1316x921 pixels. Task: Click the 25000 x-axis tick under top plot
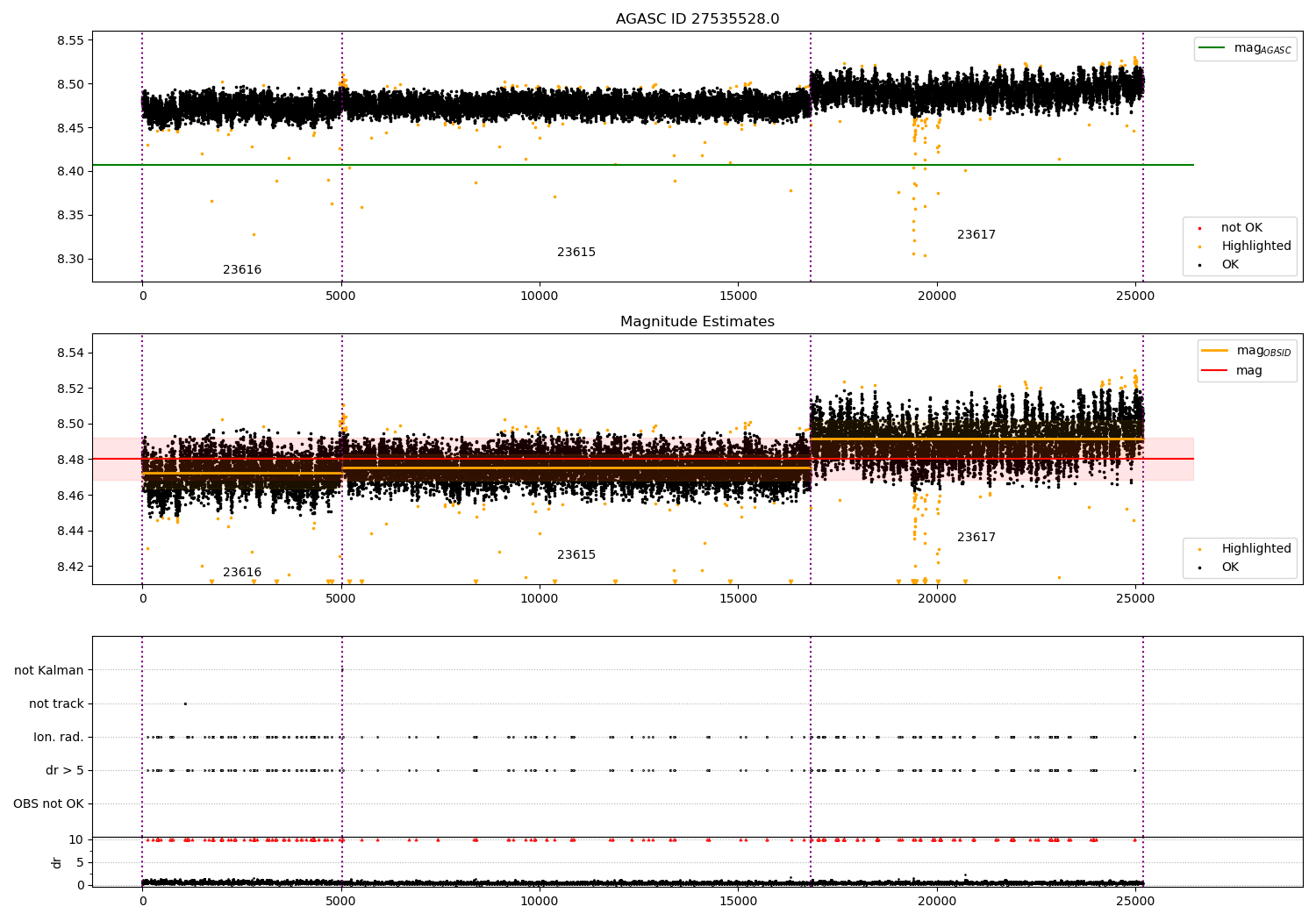1136,296
